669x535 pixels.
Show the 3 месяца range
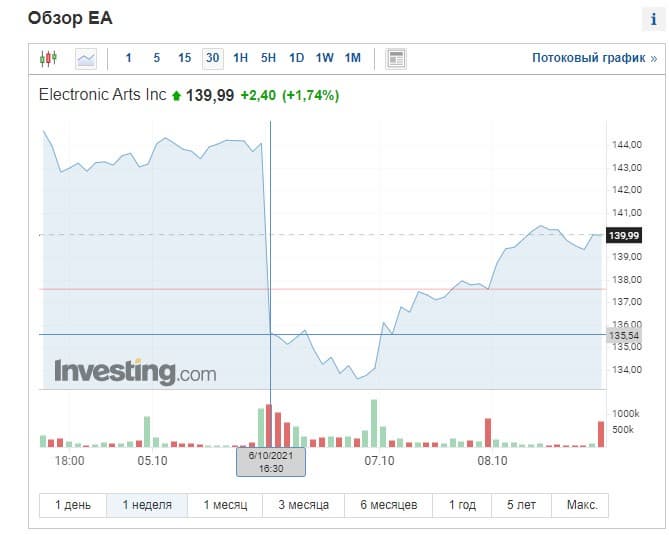(x=303, y=505)
